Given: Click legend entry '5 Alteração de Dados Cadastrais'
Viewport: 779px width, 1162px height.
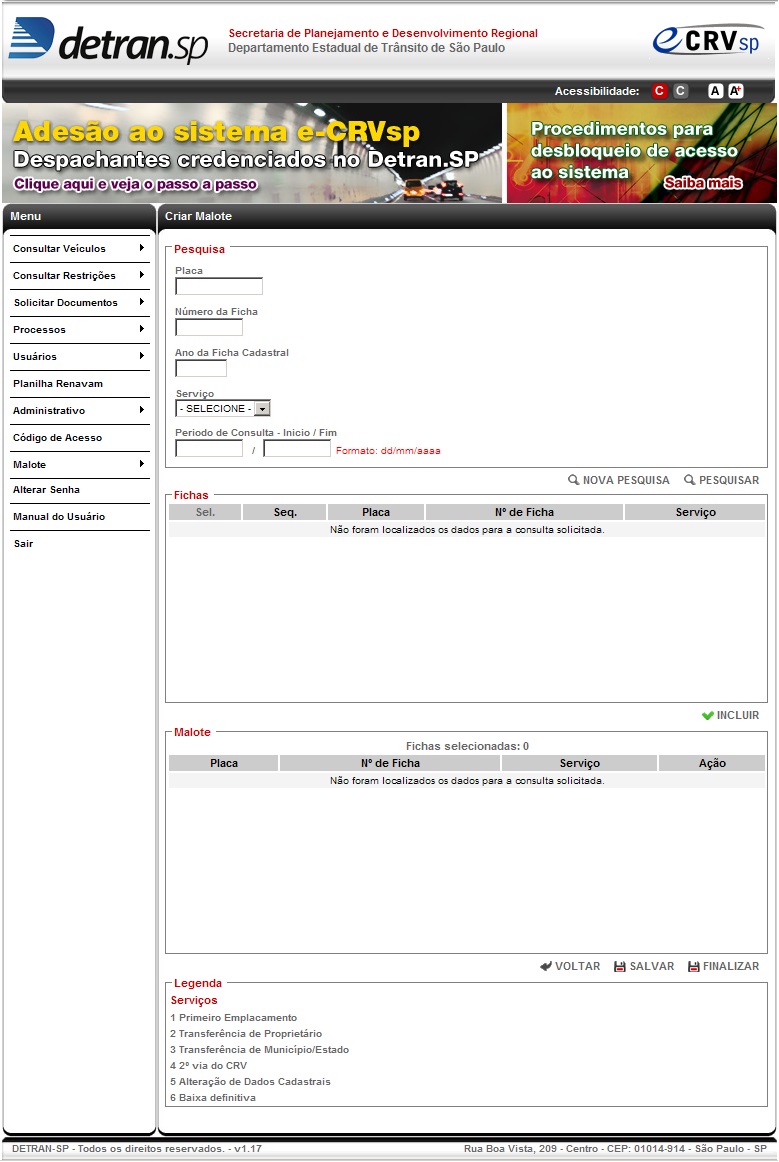Looking at the screenshot, I should pos(251,1082).
